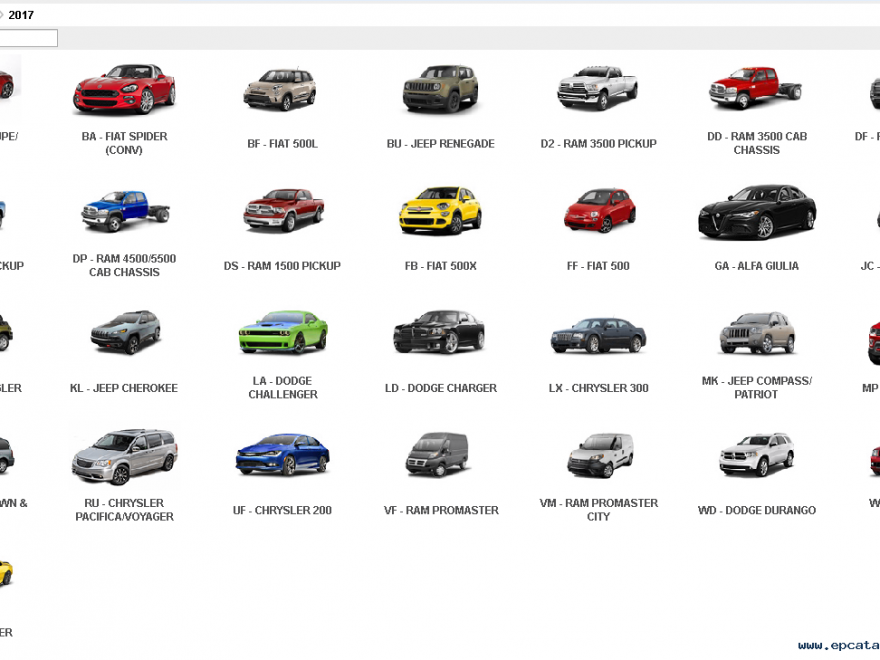Choose 'UF - CHRYSLER 200' label
This screenshot has height=660, width=880.
coord(282,510)
